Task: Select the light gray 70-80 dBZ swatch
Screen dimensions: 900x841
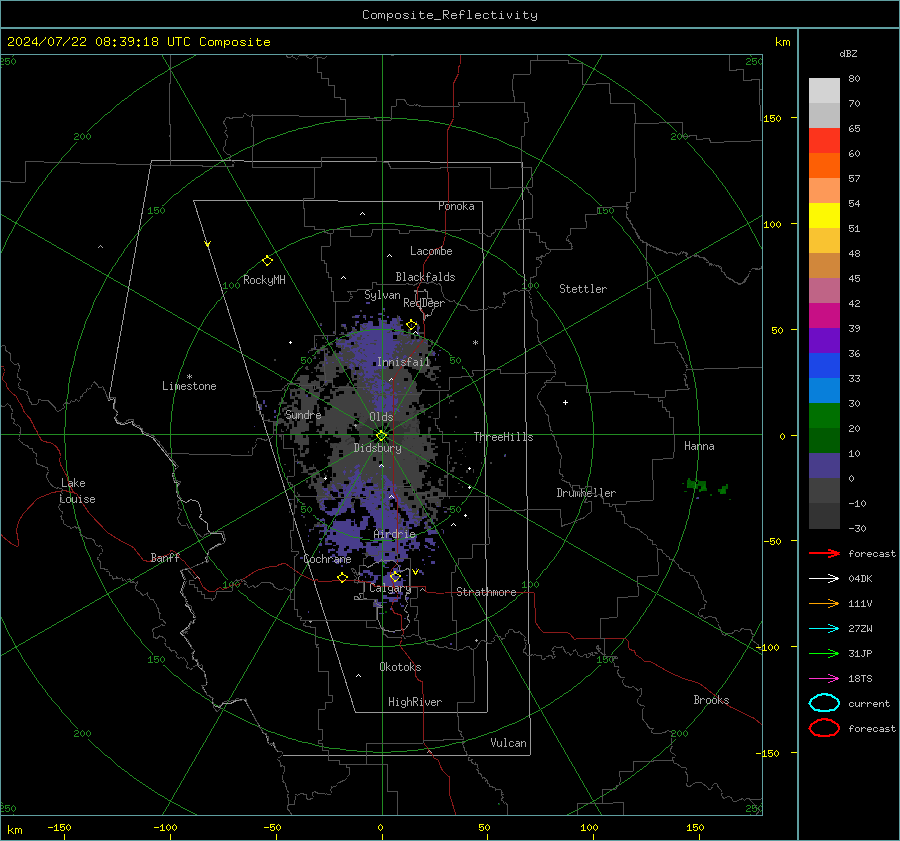Action: [x=824, y=91]
